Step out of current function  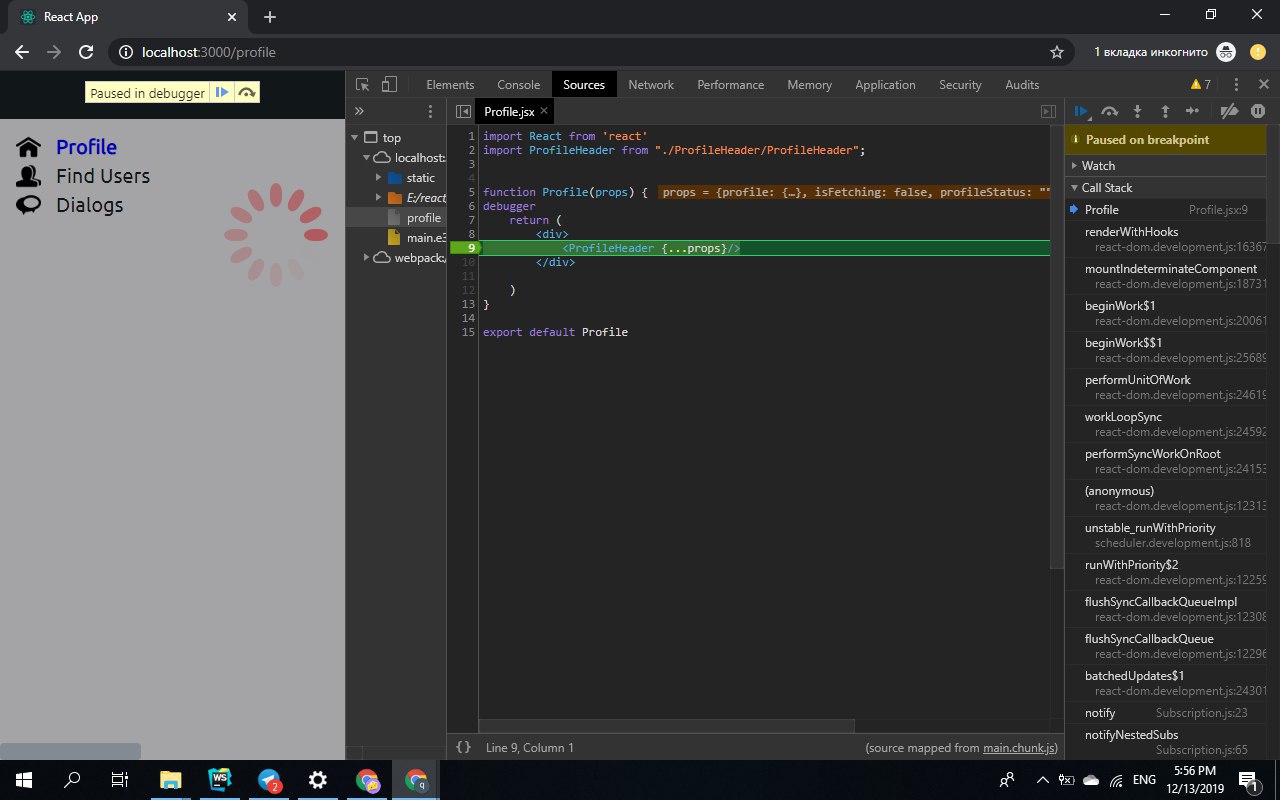coord(1165,112)
